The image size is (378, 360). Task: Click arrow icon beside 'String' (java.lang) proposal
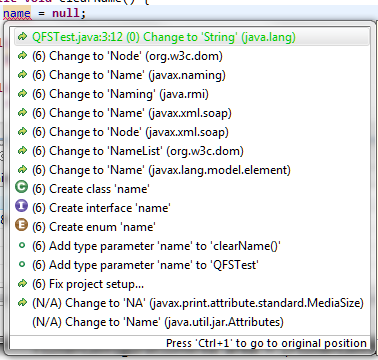tap(22, 37)
